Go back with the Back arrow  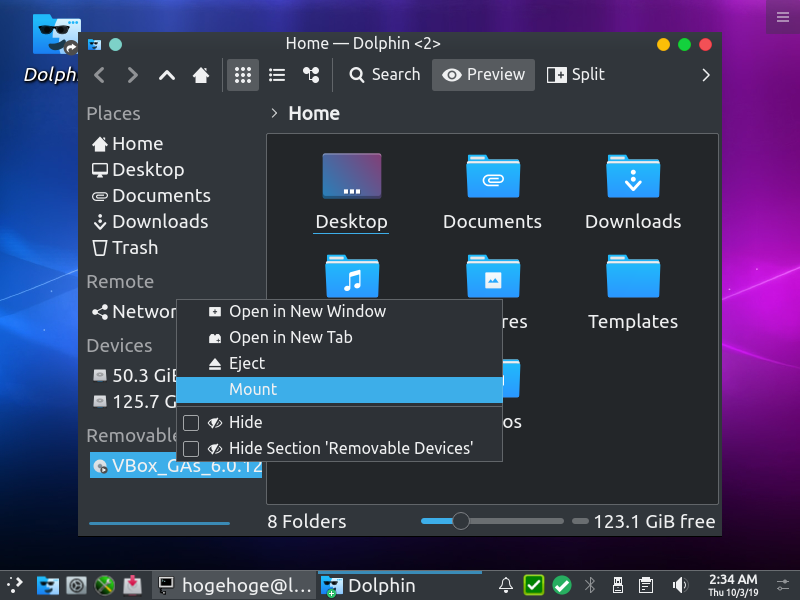(99, 75)
